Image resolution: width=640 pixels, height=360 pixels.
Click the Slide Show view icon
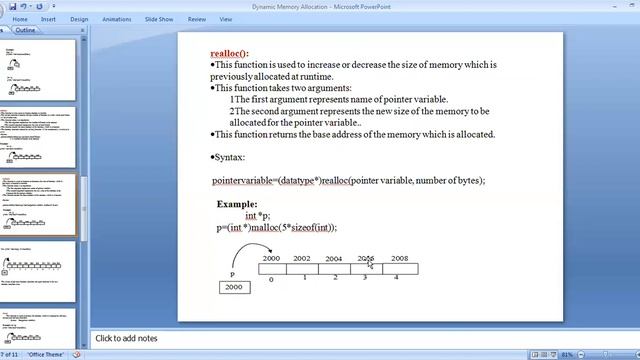tap(553, 355)
